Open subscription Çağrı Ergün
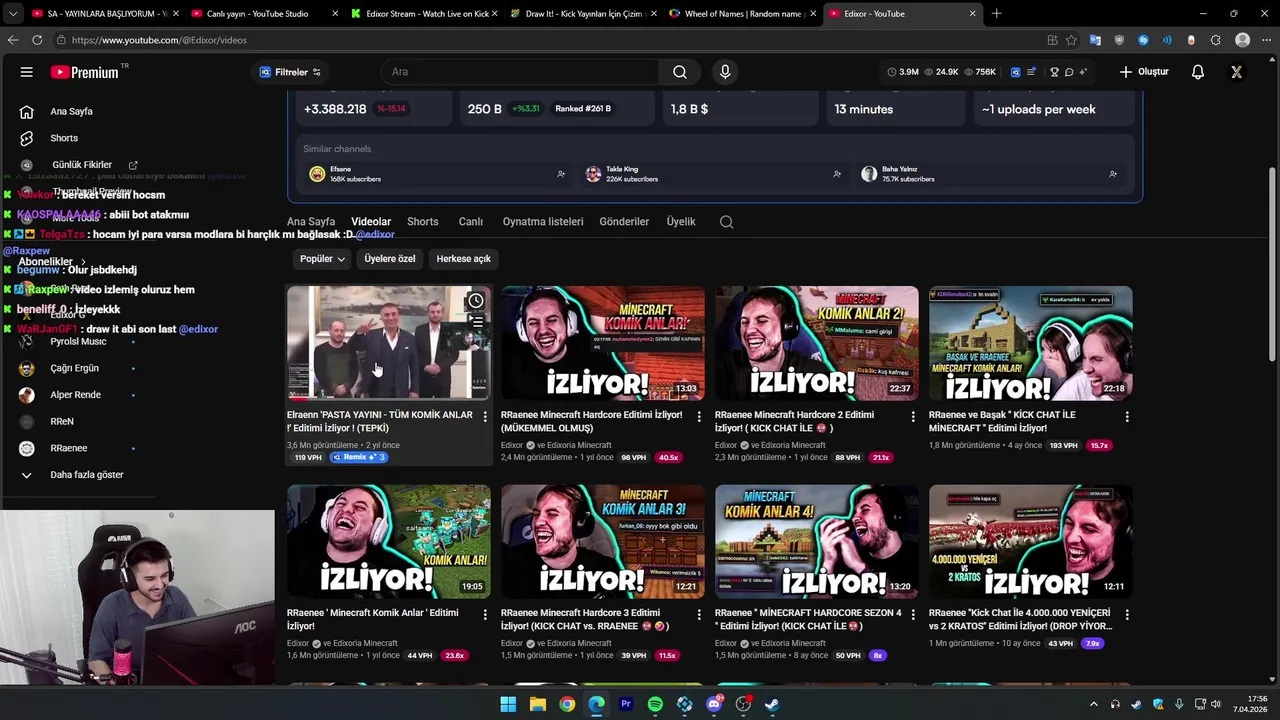This screenshot has width=1280, height=720. (x=75, y=368)
